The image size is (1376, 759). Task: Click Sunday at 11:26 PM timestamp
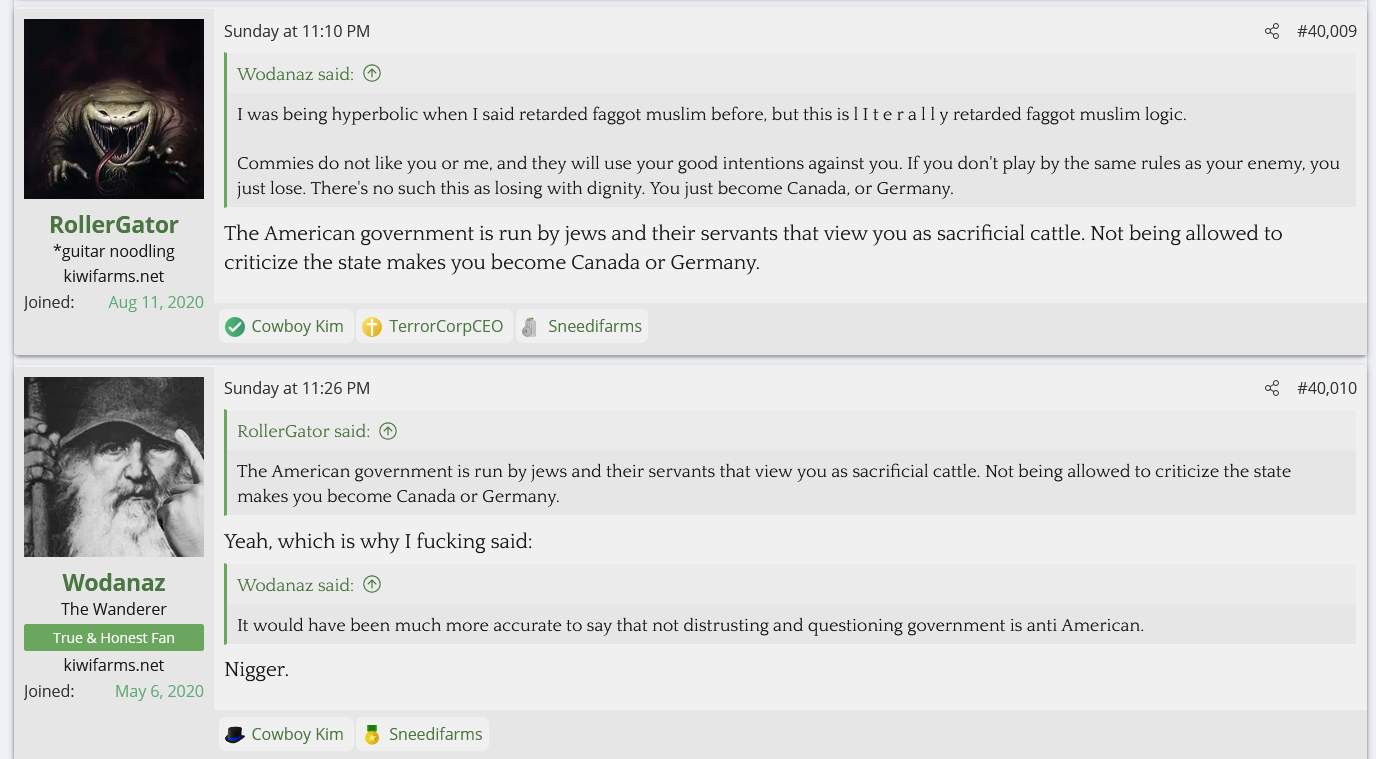click(297, 388)
